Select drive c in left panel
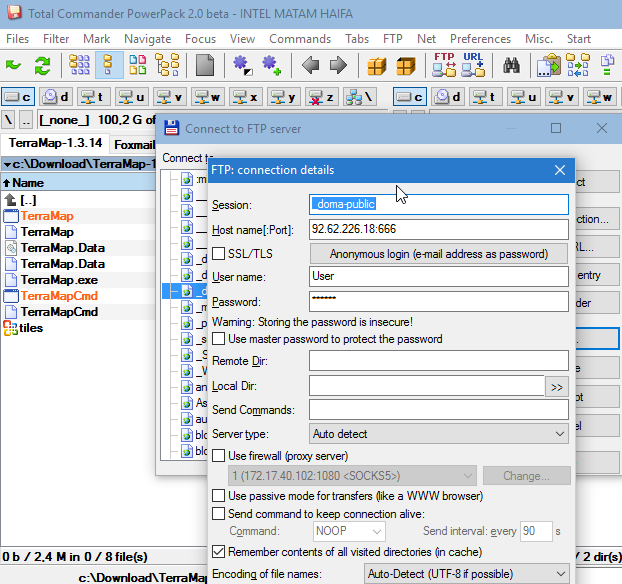The height and width of the screenshot is (584, 622). pyautogui.click(x=18, y=97)
